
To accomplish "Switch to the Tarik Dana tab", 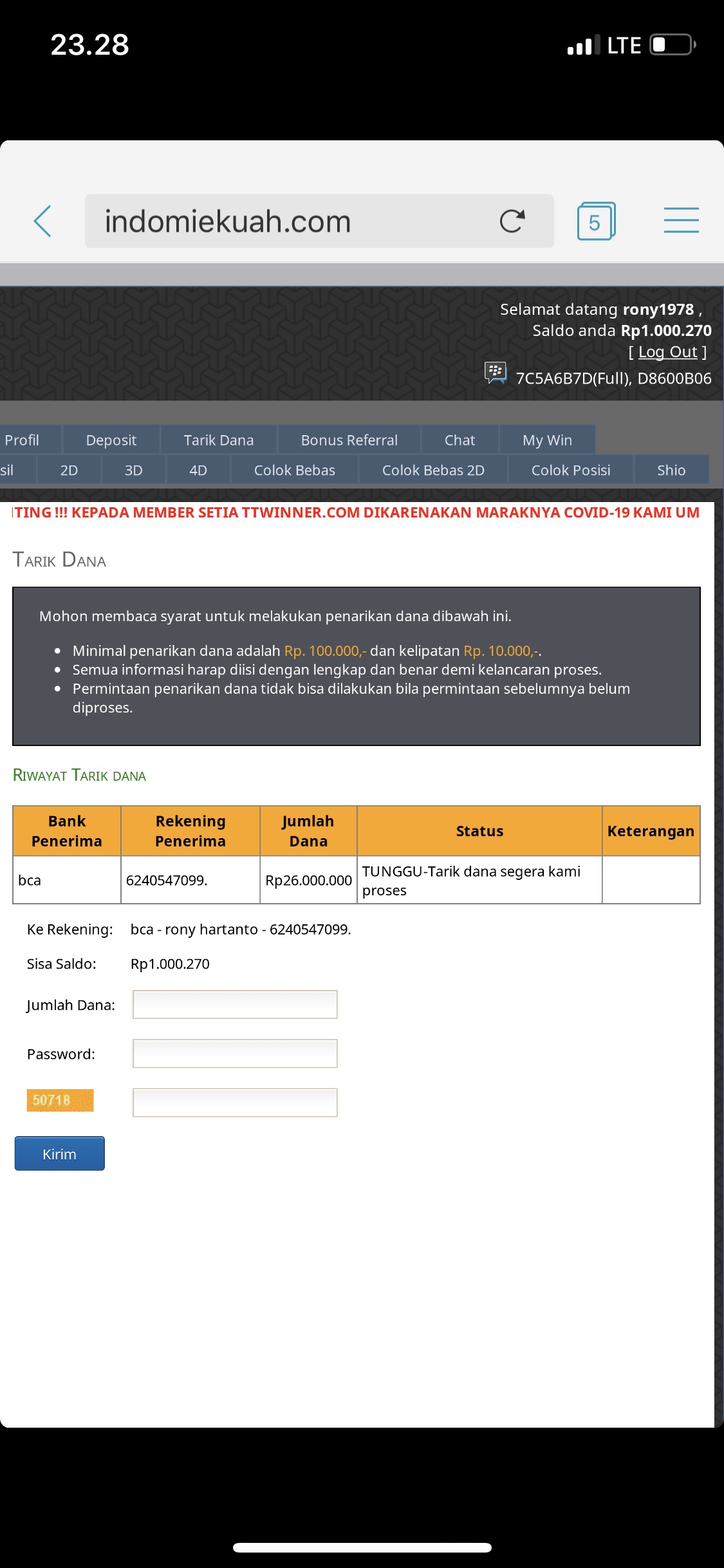I will 219,440.
